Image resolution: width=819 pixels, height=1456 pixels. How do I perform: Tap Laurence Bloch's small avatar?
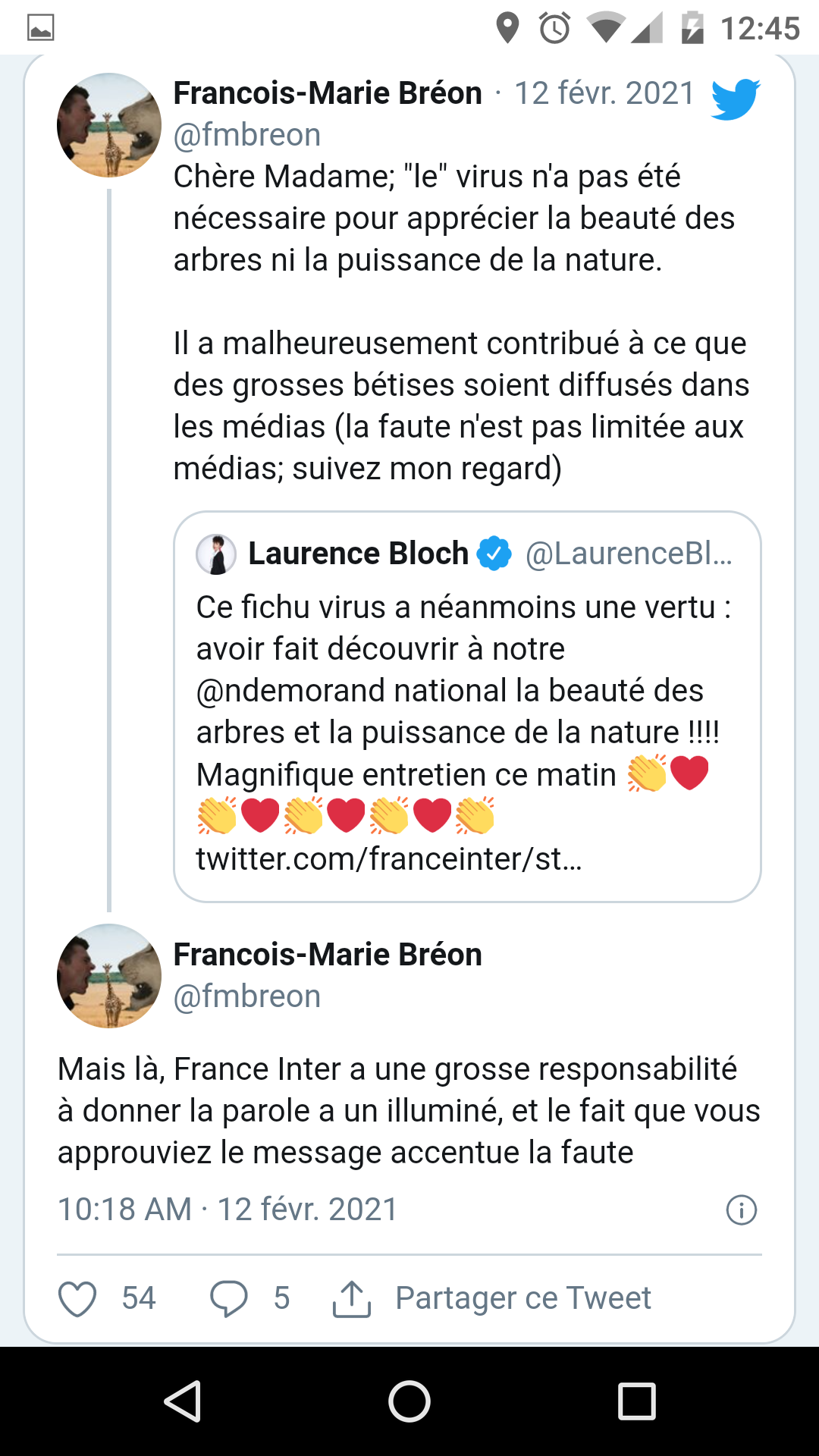click(216, 554)
